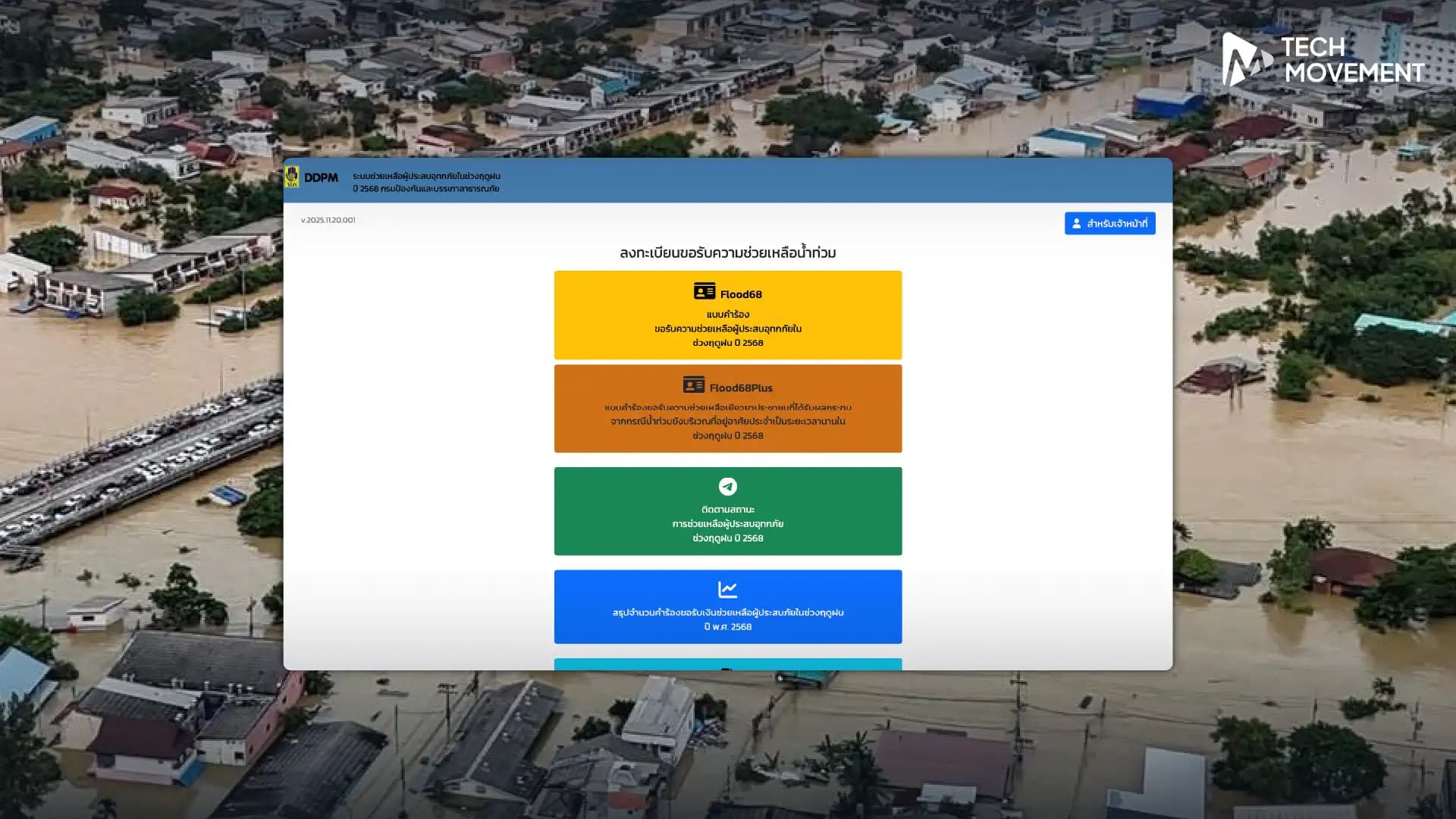The width and height of the screenshot is (1456, 819).
Task: Click the ID card icon beside Flood68
Action: (704, 291)
